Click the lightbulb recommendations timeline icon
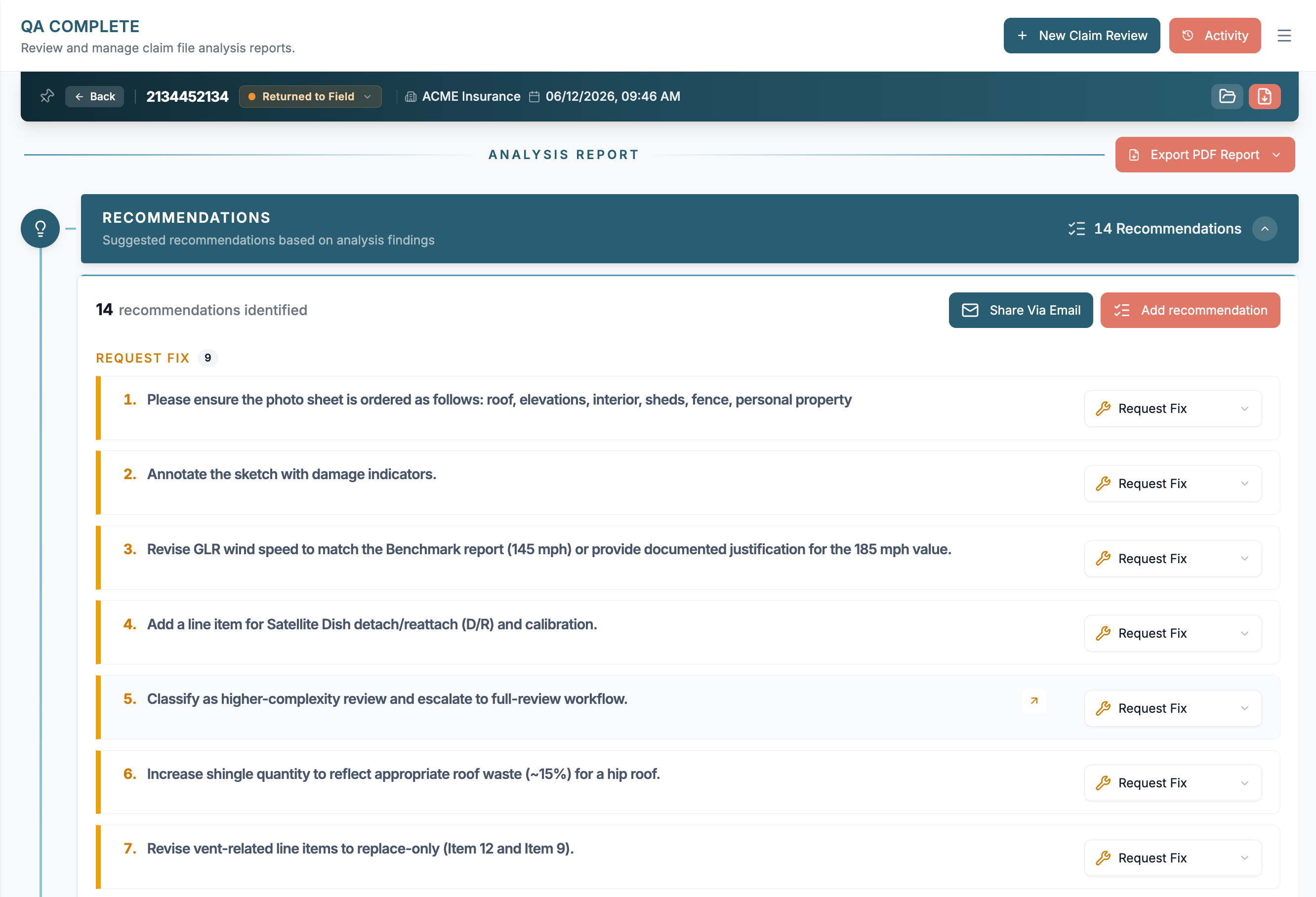 click(x=40, y=229)
